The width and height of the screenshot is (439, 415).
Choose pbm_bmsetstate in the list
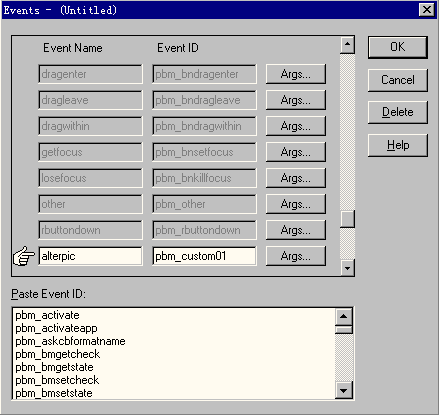click(x=54, y=393)
